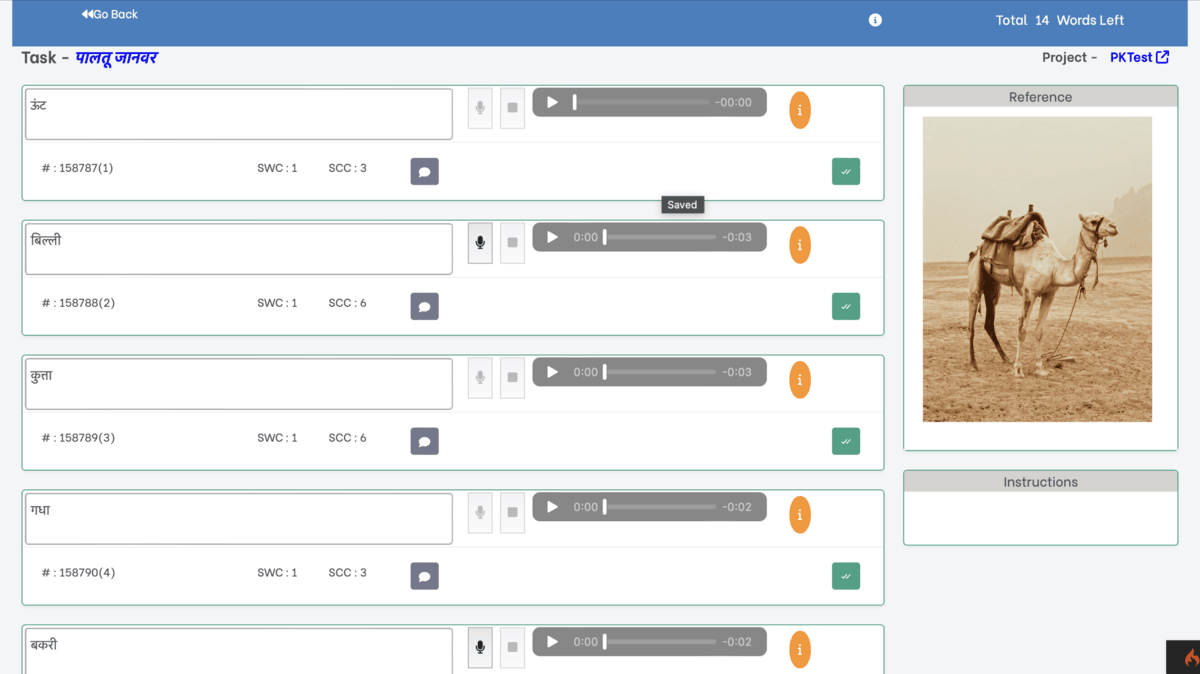
Task: Play the audio for गधा
Action: coord(552,507)
